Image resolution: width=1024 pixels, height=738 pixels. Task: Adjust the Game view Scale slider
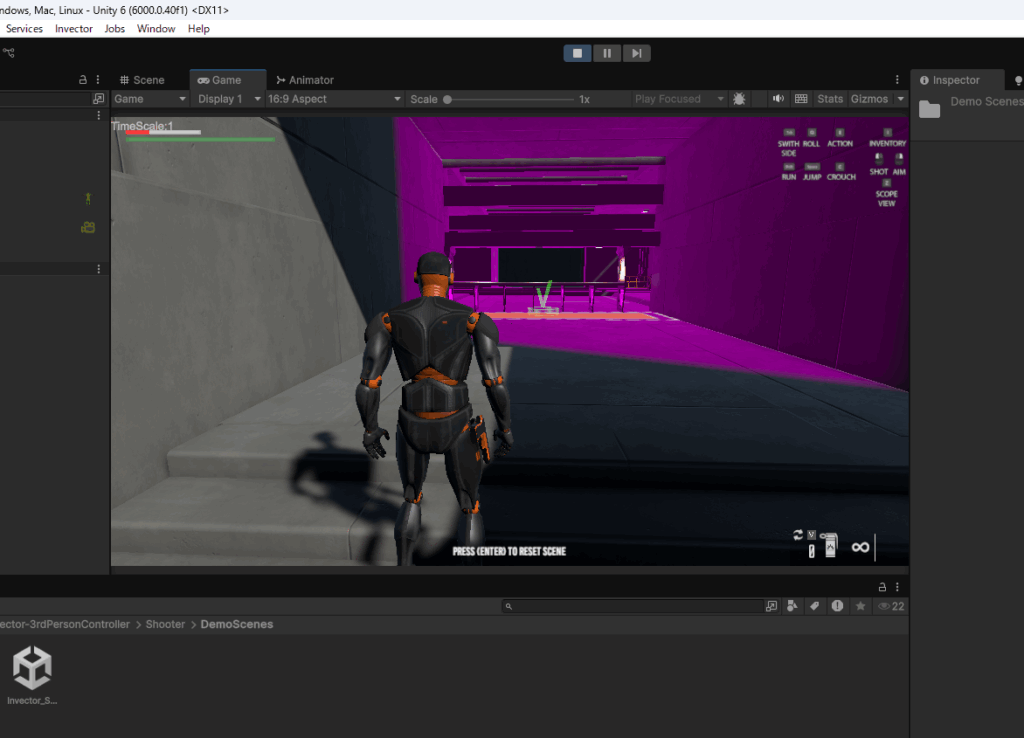point(448,99)
